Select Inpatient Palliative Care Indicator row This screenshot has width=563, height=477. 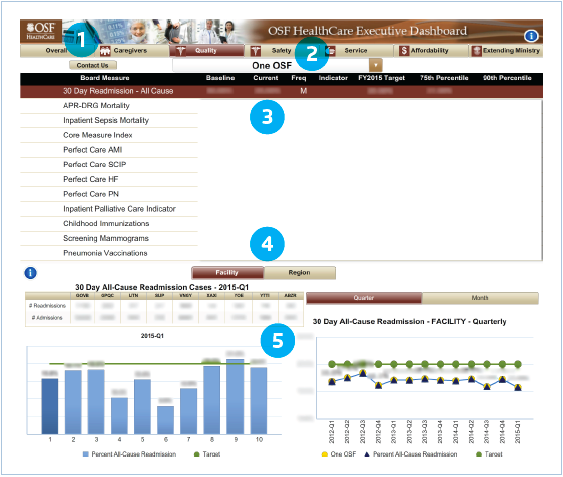click(109, 209)
